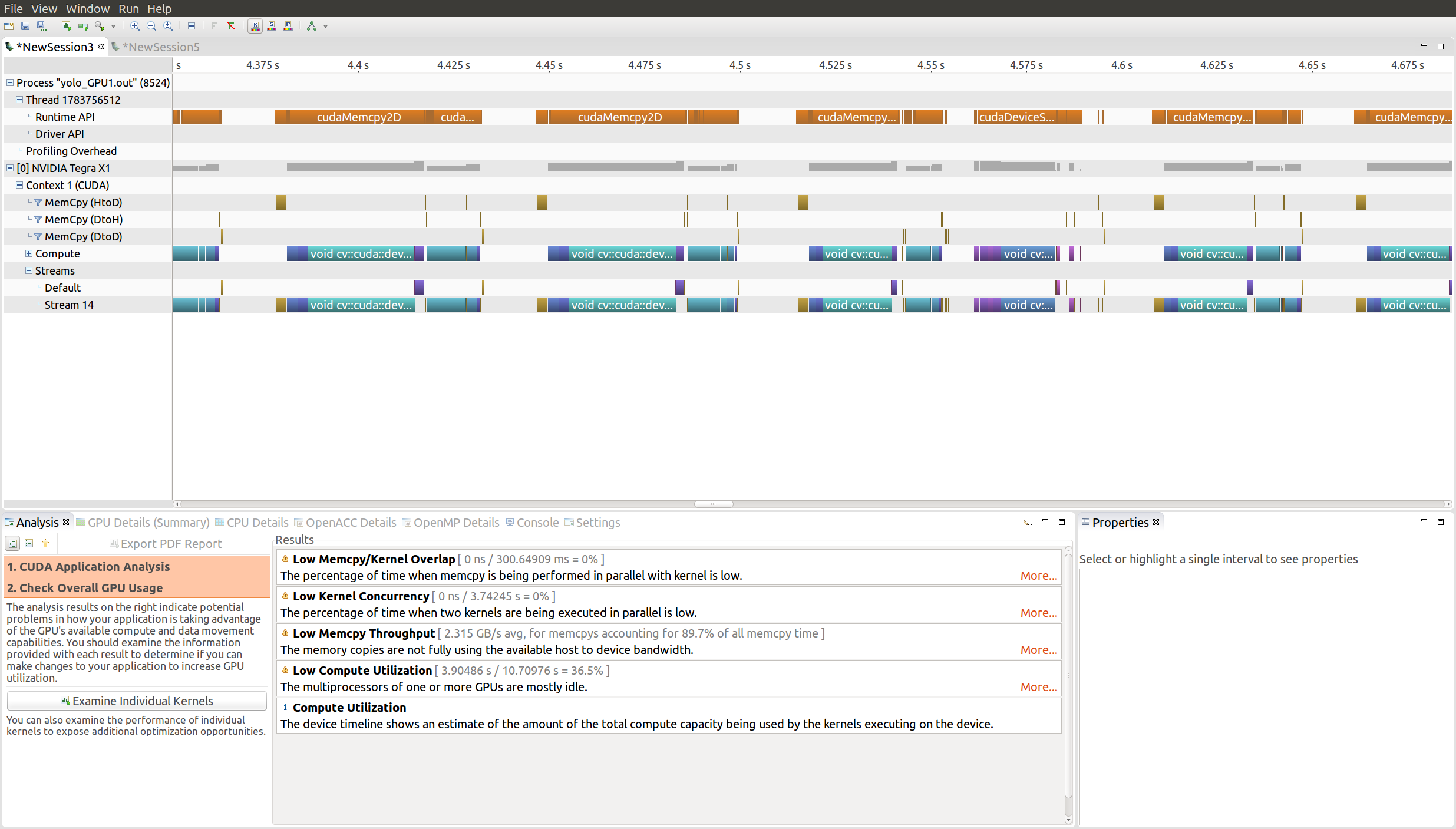Open the View menu
The height and width of the screenshot is (829, 1456).
point(44,8)
